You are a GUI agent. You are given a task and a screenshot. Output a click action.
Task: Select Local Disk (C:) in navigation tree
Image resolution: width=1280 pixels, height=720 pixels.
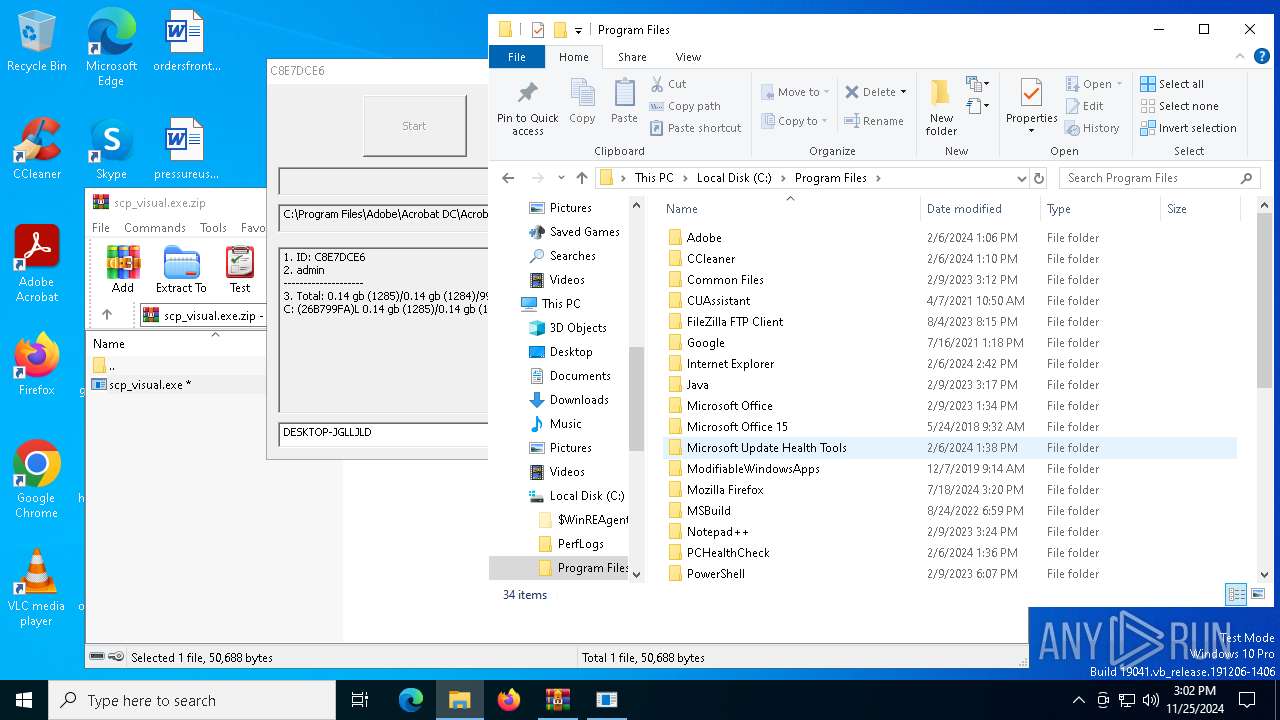click(x=586, y=496)
